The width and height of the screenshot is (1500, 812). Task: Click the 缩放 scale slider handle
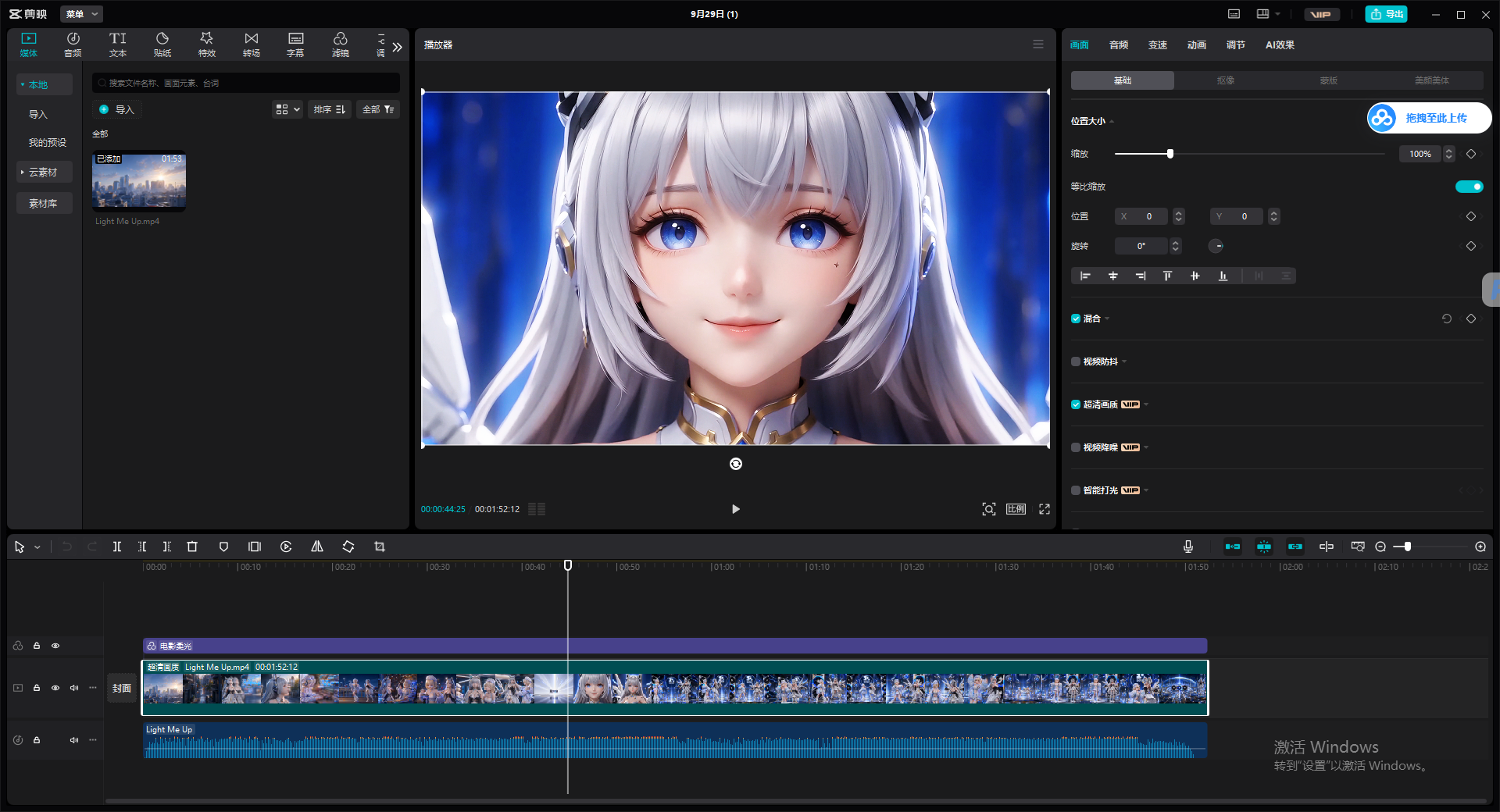pyautogui.click(x=1170, y=154)
